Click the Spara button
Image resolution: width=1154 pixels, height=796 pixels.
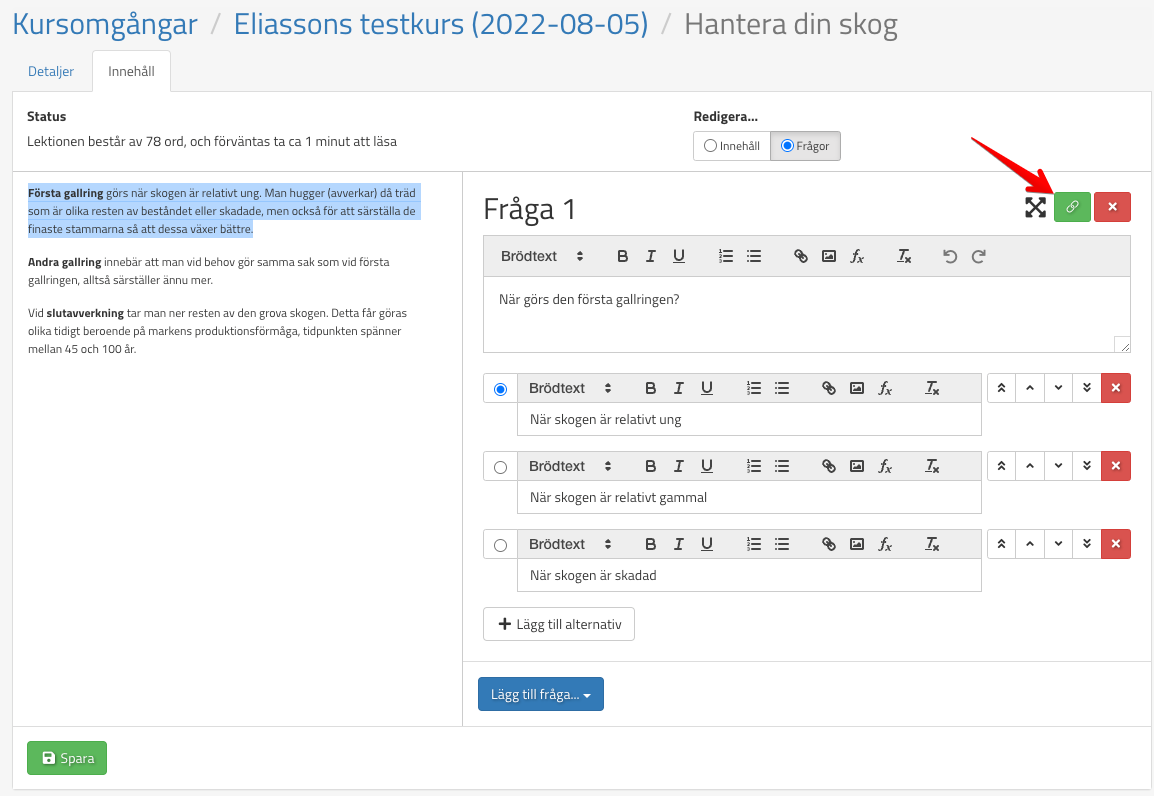coord(67,758)
